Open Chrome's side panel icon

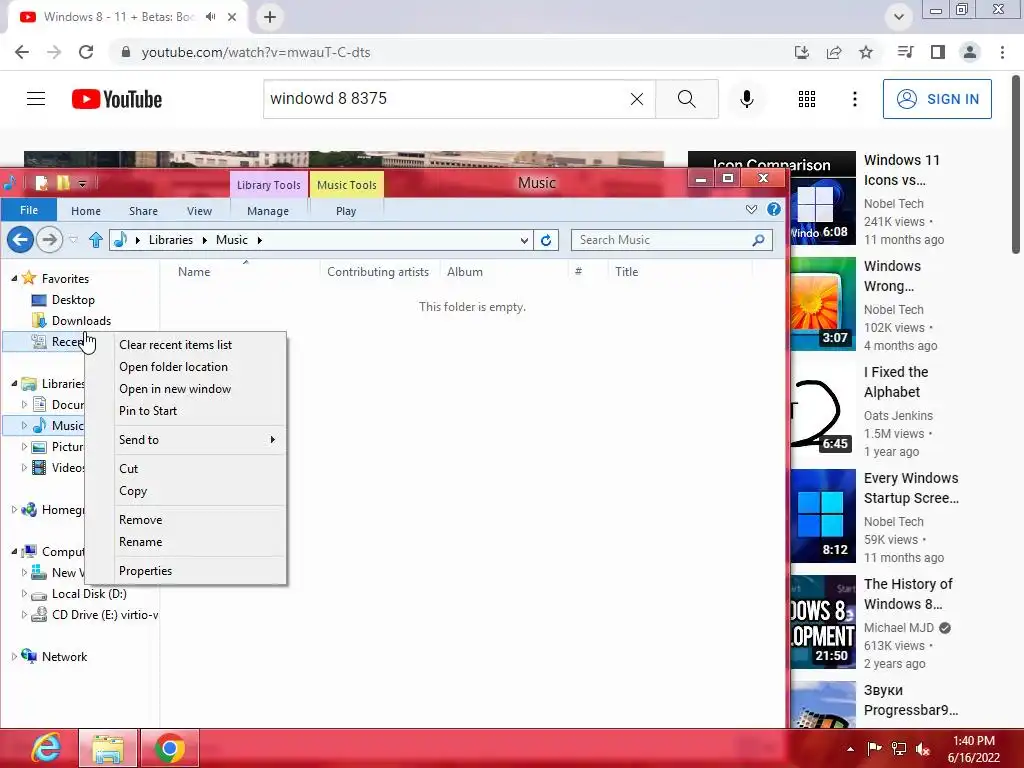pyautogui.click(x=938, y=52)
